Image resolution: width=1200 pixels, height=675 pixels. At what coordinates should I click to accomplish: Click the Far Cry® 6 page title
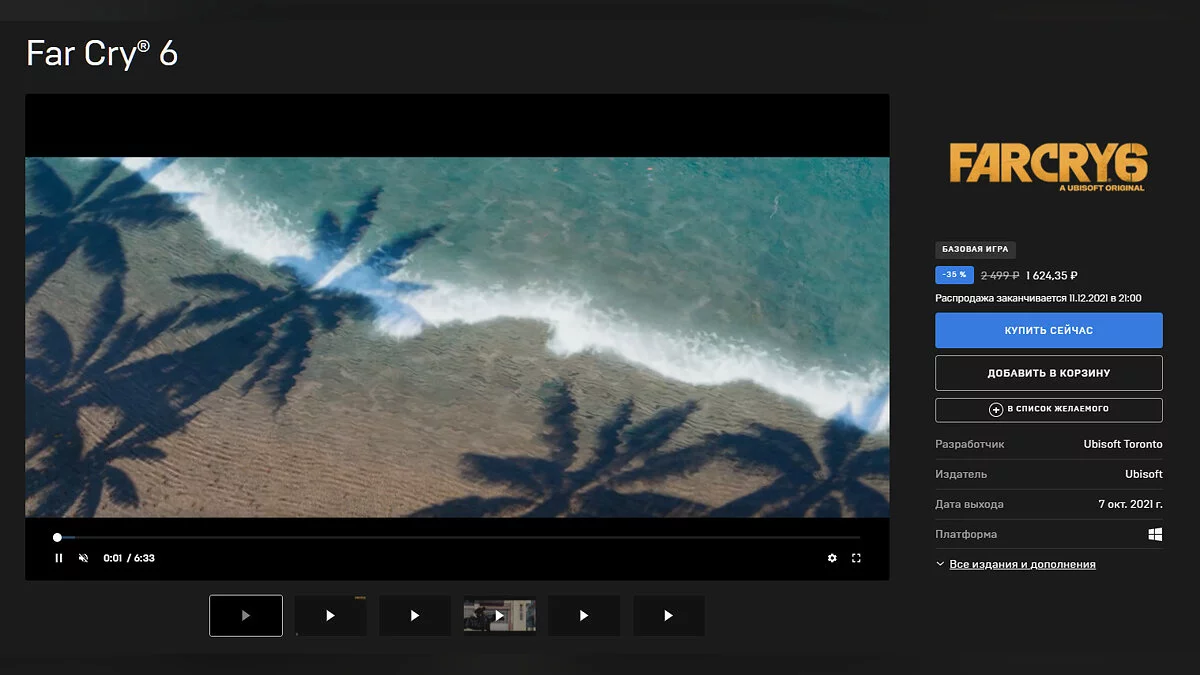[102, 53]
